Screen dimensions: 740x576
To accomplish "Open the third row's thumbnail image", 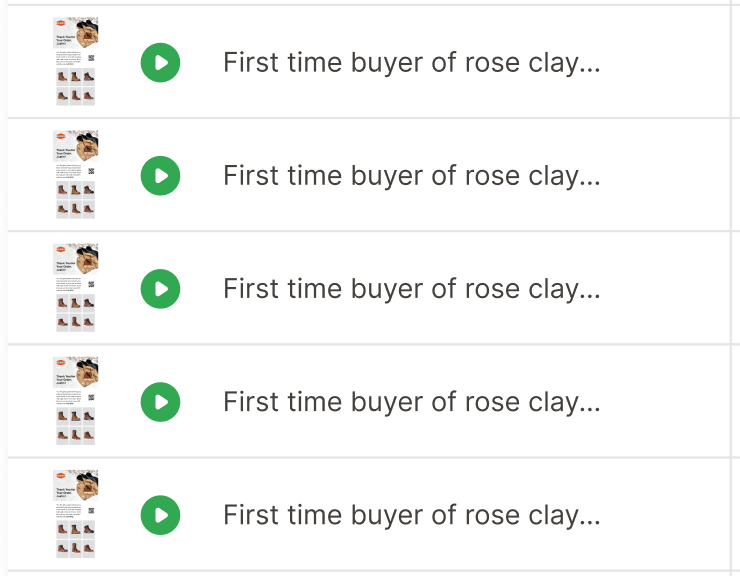I will (76, 288).
